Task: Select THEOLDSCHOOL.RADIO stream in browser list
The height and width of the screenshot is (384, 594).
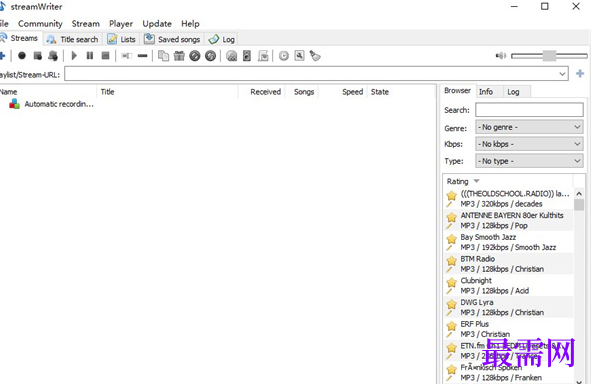Action: (509, 199)
